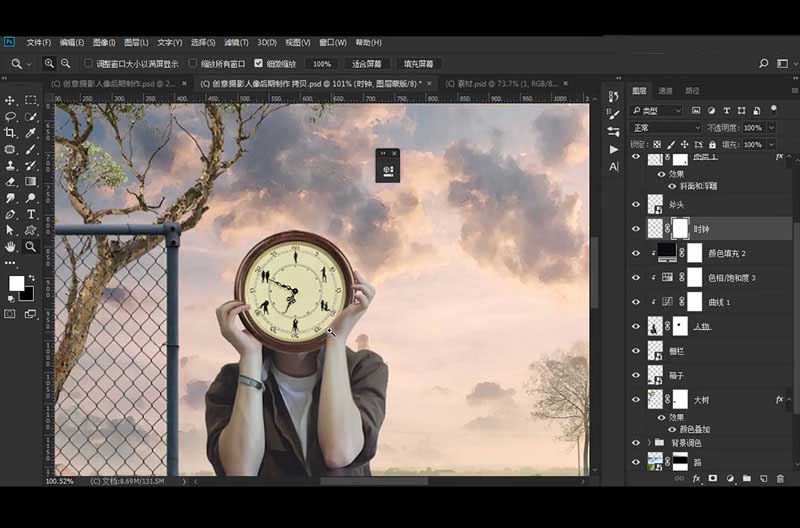800x528 pixels.
Task: Open the blend mode 正常 dropdown
Action: pyautogui.click(x=666, y=128)
